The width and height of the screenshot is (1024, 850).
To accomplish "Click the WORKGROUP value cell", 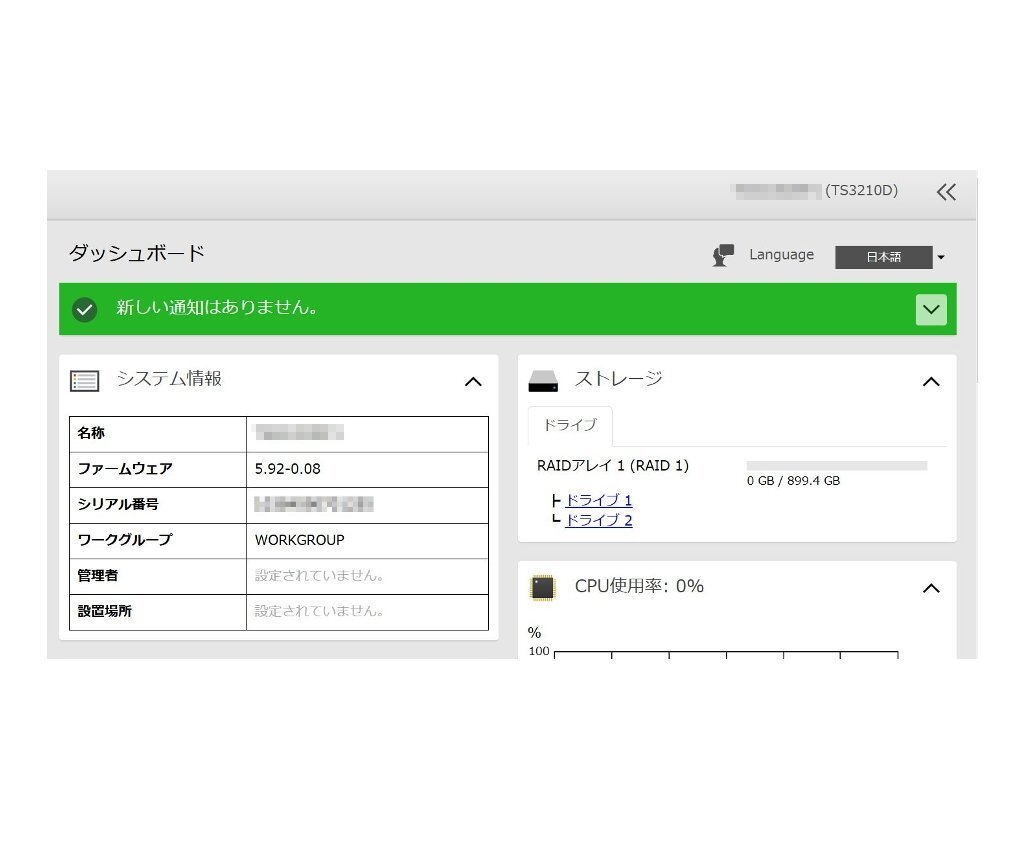I will click(366, 541).
